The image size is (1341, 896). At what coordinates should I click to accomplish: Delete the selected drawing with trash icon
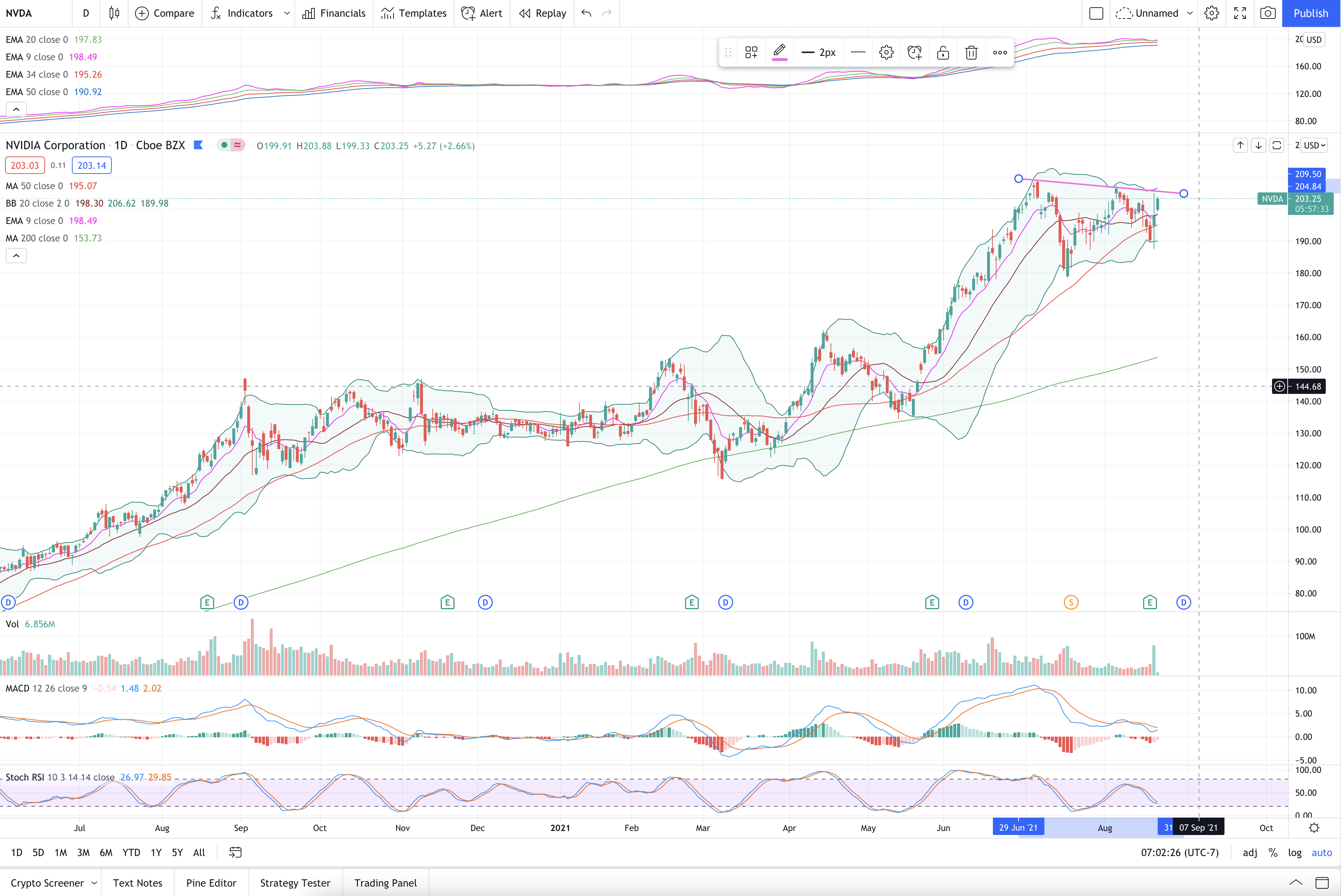pyautogui.click(x=971, y=53)
